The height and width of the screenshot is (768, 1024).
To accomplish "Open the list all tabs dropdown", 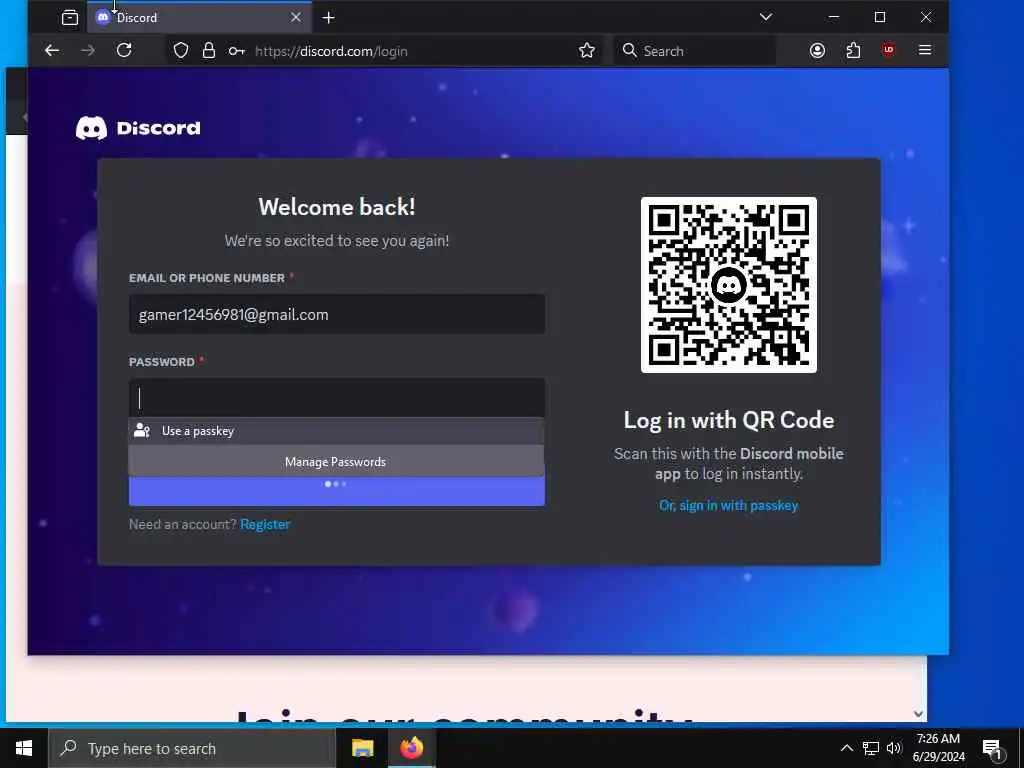I will (766, 17).
